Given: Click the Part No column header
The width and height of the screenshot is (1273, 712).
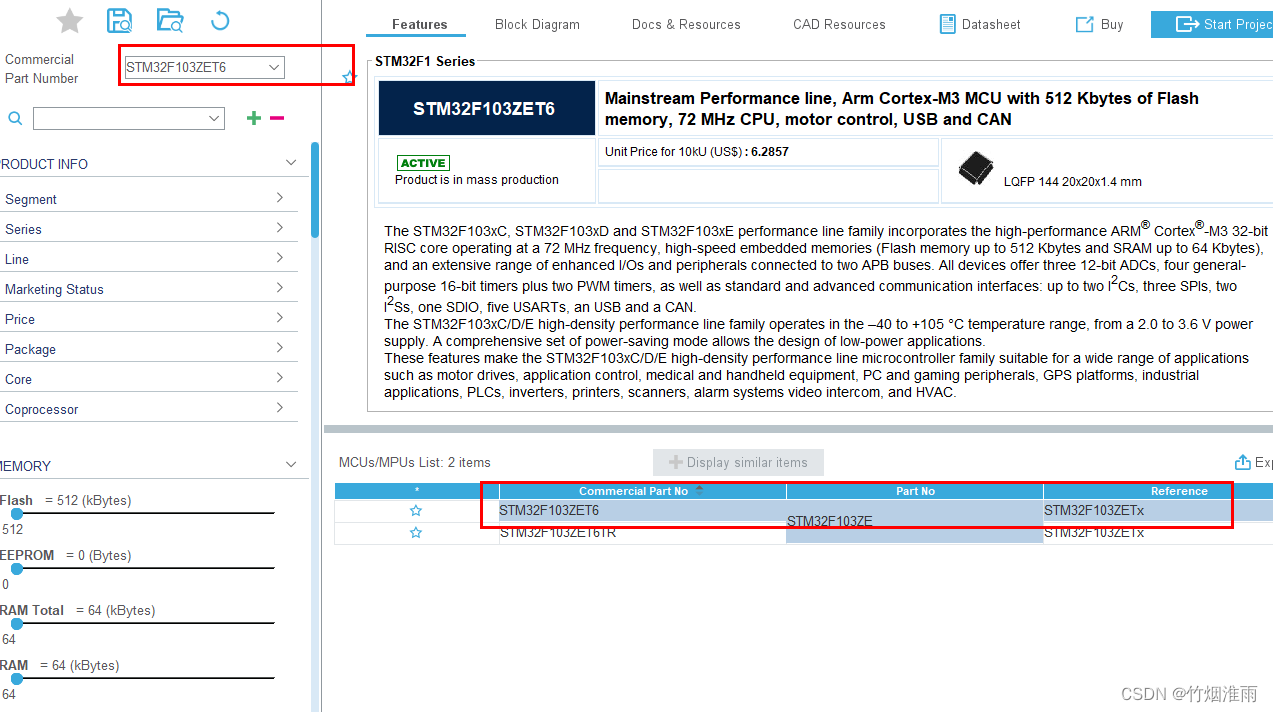Looking at the screenshot, I should point(915,491).
